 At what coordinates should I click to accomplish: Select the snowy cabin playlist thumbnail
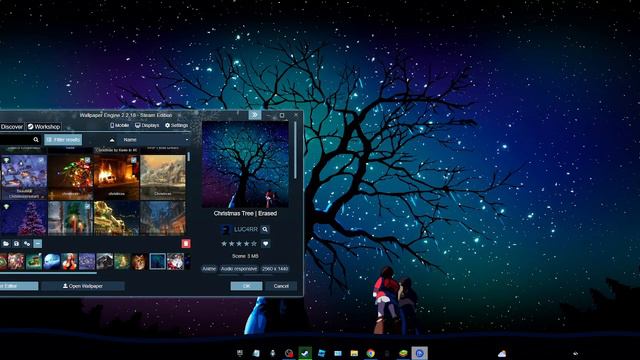pyautogui.click(x=104, y=261)
